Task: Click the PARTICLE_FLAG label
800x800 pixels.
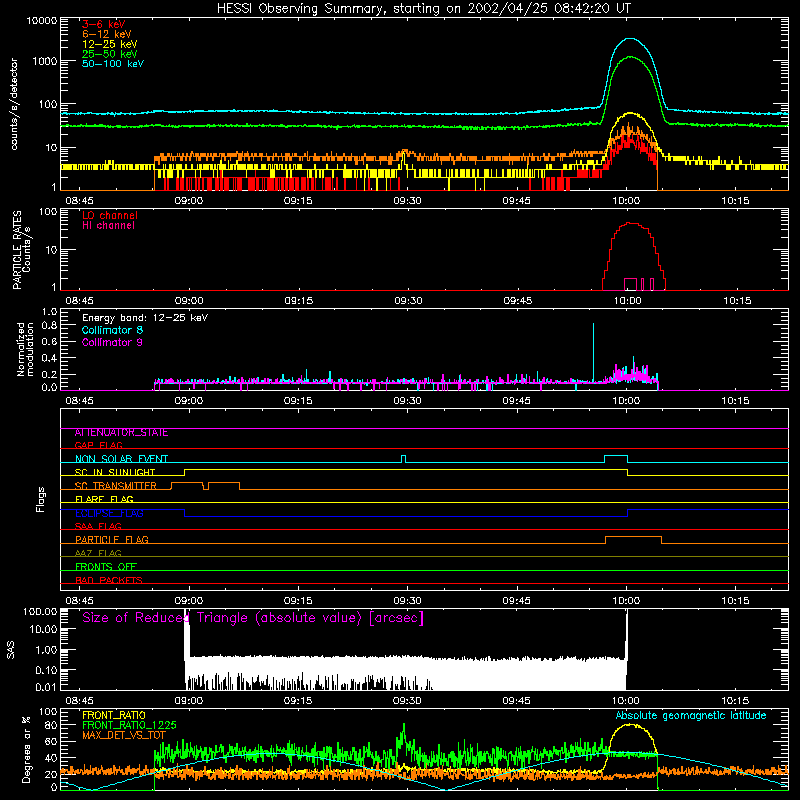Action: point(112,539)
